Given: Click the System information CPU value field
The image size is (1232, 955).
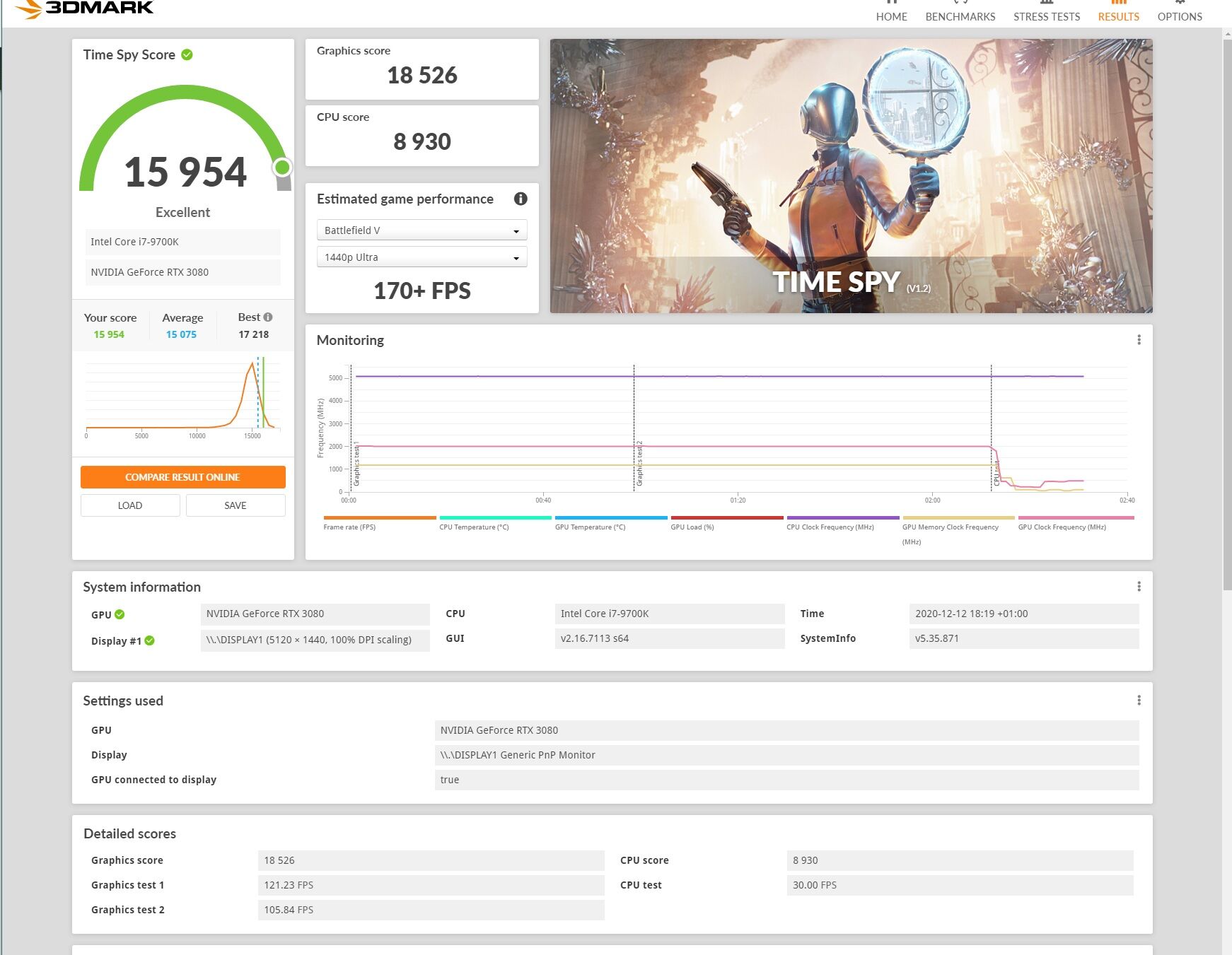Looking at the screenshot, I should [x=670, y=614].
